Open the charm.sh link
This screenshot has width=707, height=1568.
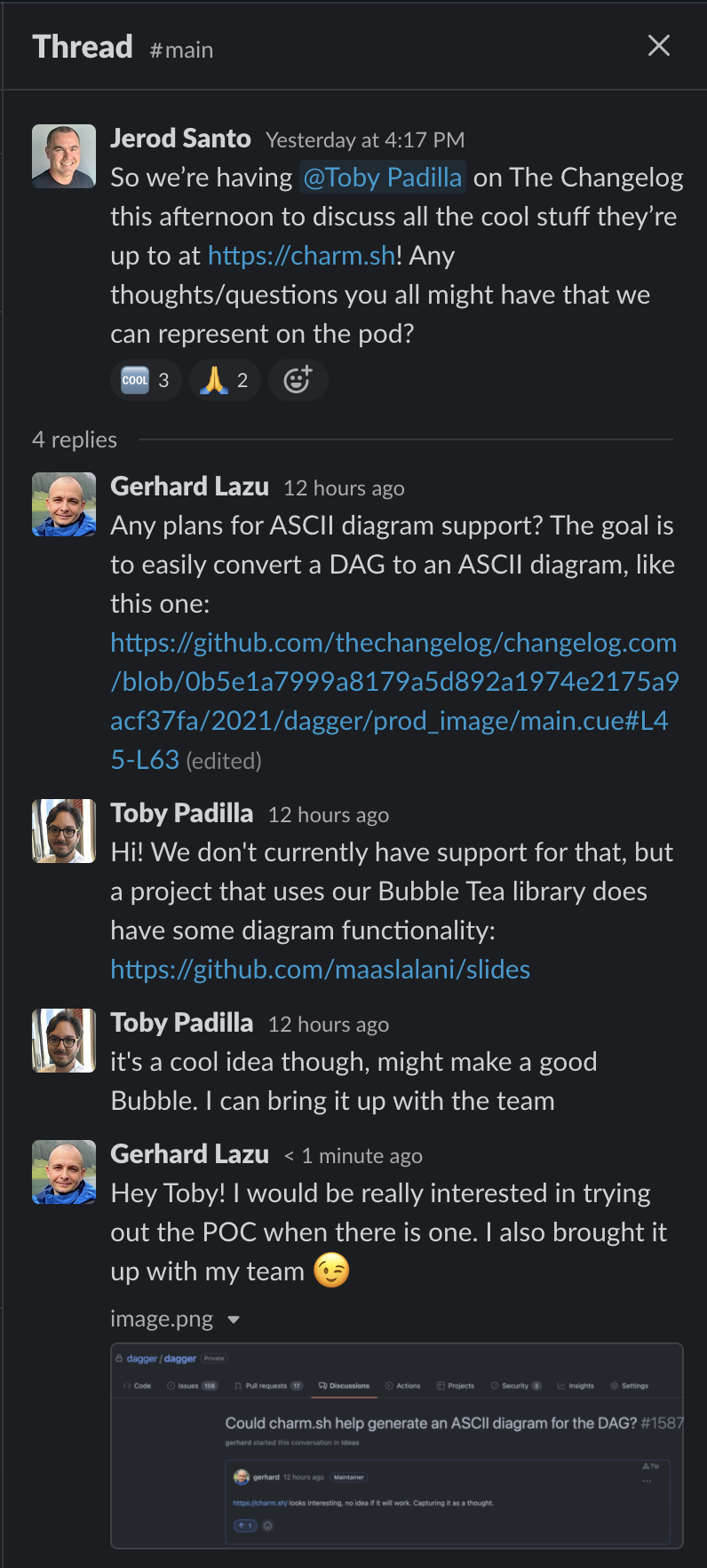(300, 255)
